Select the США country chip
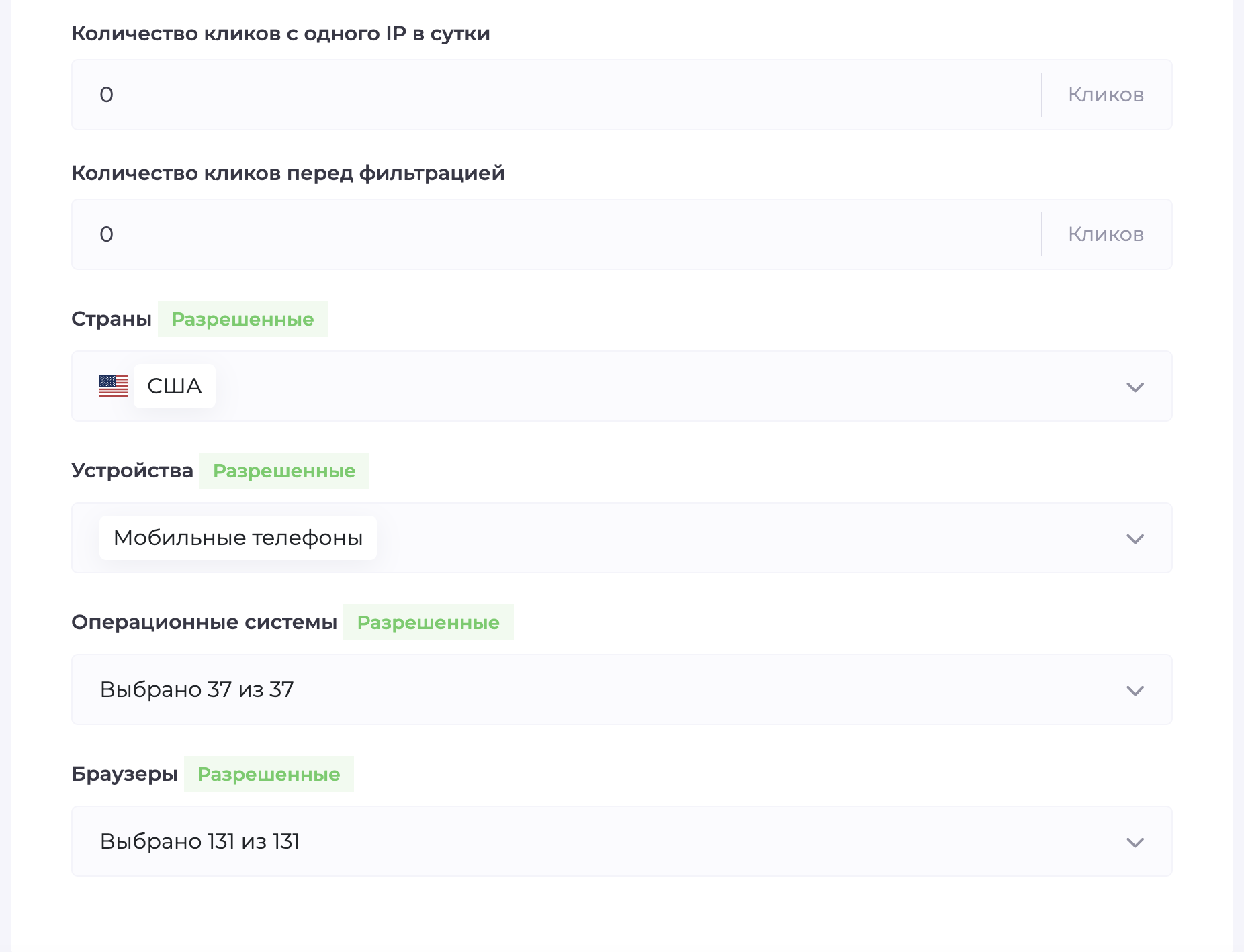Image resolution: width=1244 pixels, height=952 pixels. coord(174,386)
